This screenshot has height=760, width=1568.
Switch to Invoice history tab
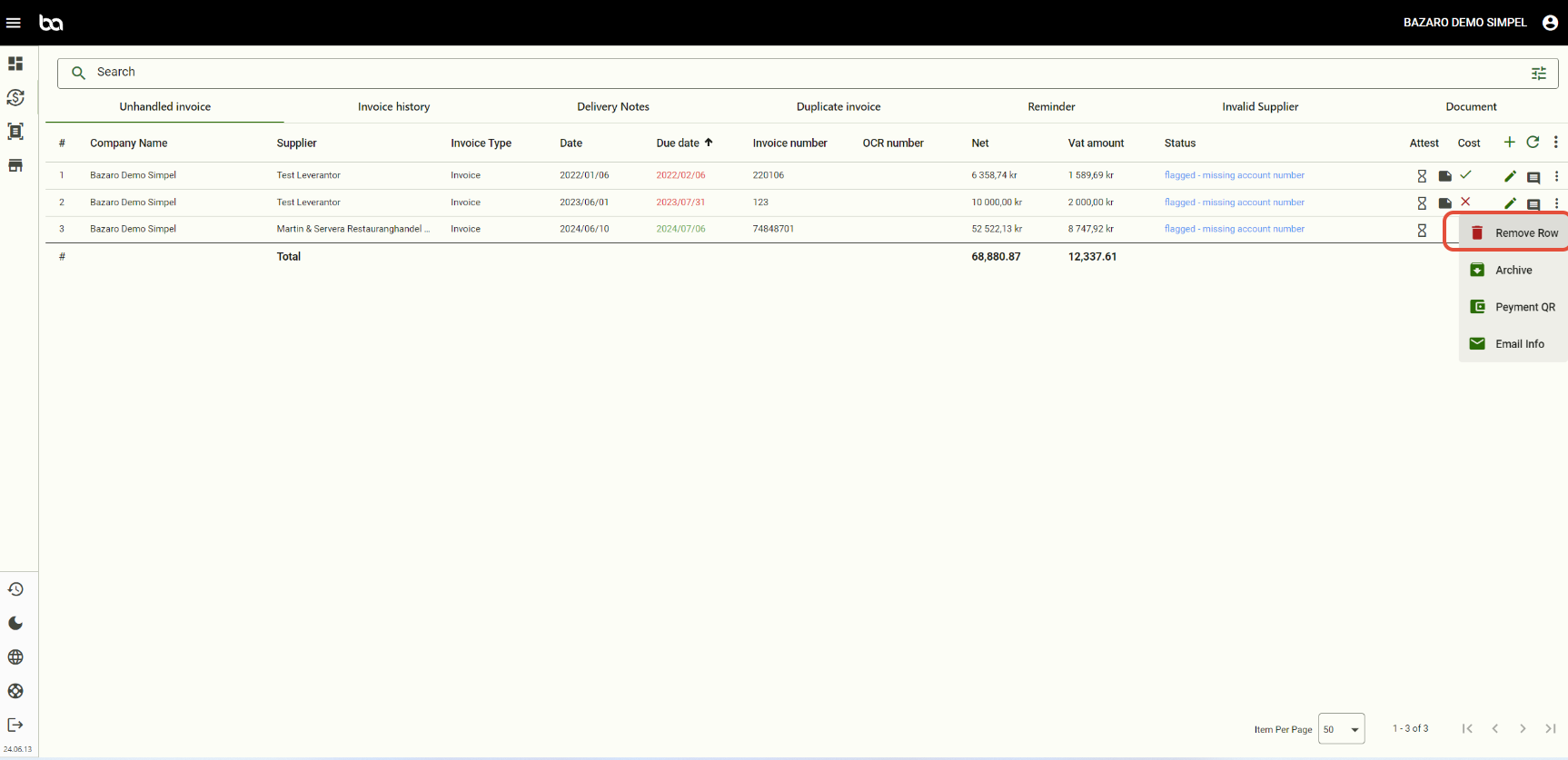pyautogui.click(x=393, y=106)
